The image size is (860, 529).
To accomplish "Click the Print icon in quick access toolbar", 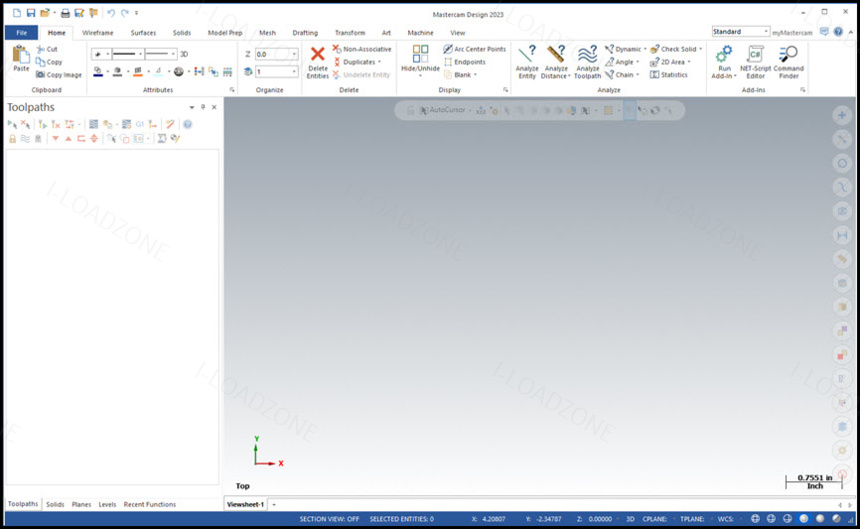I will click(65, 13).
